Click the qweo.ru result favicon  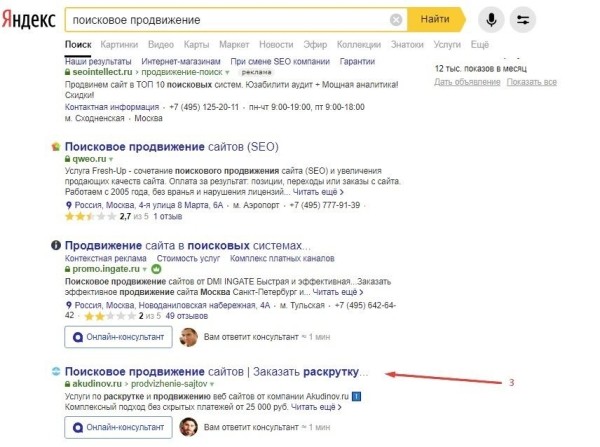(x=56, y=146)
